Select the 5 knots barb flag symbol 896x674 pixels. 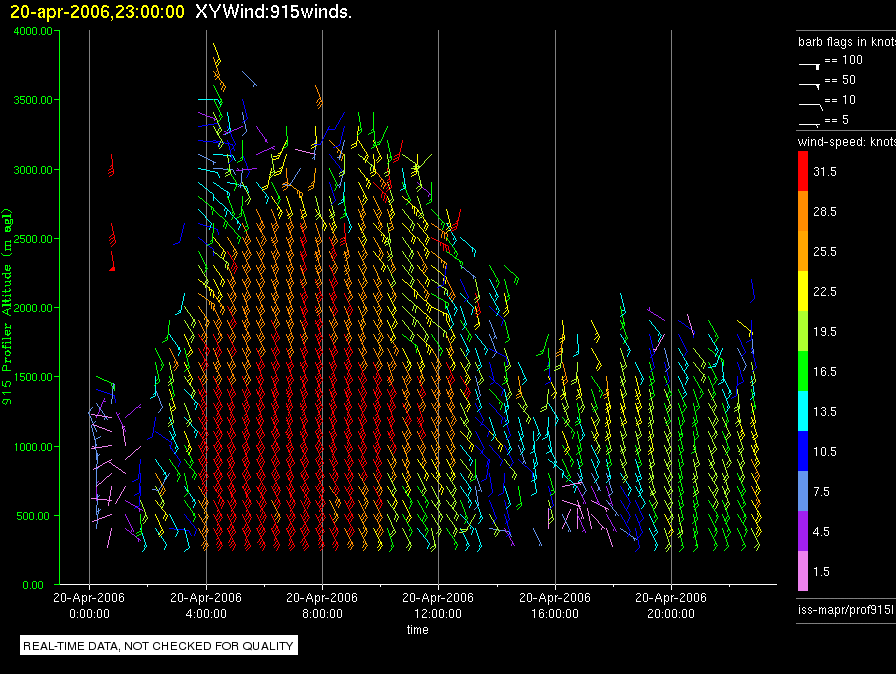[x=810, y=122]
